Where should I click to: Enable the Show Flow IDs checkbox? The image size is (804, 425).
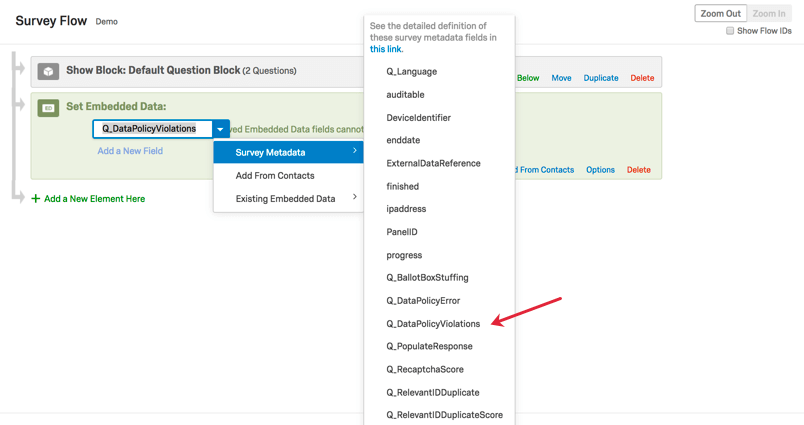pos(730,31)
